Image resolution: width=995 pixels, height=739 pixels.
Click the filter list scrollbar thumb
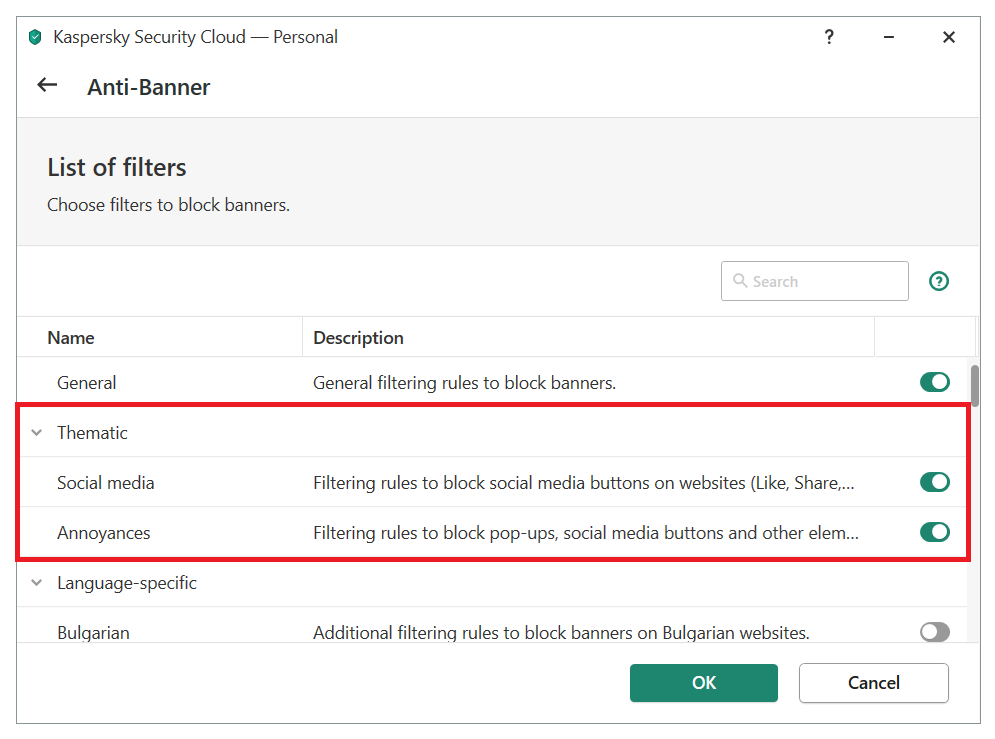975,386
